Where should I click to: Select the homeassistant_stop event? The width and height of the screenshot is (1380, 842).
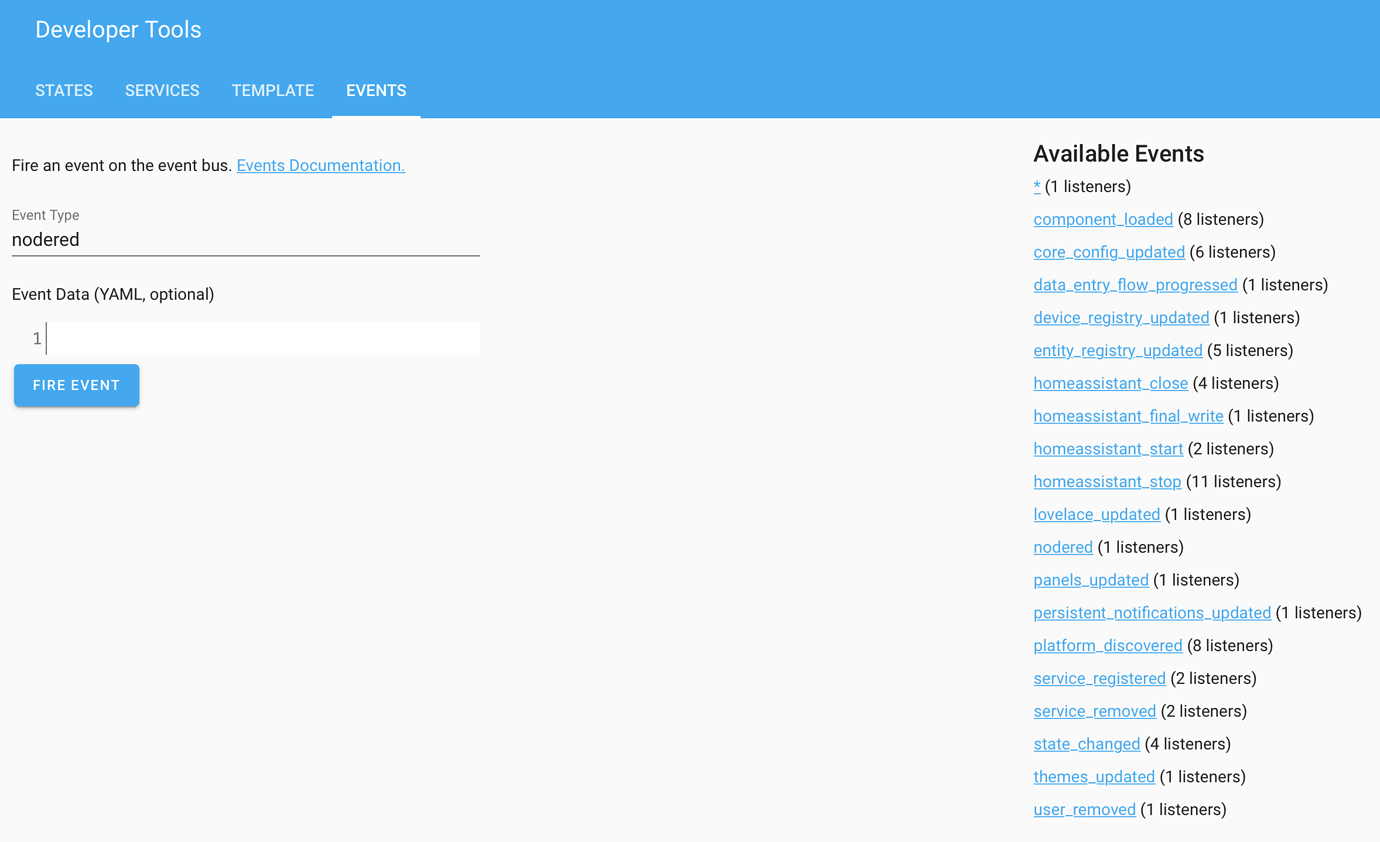1107,481
